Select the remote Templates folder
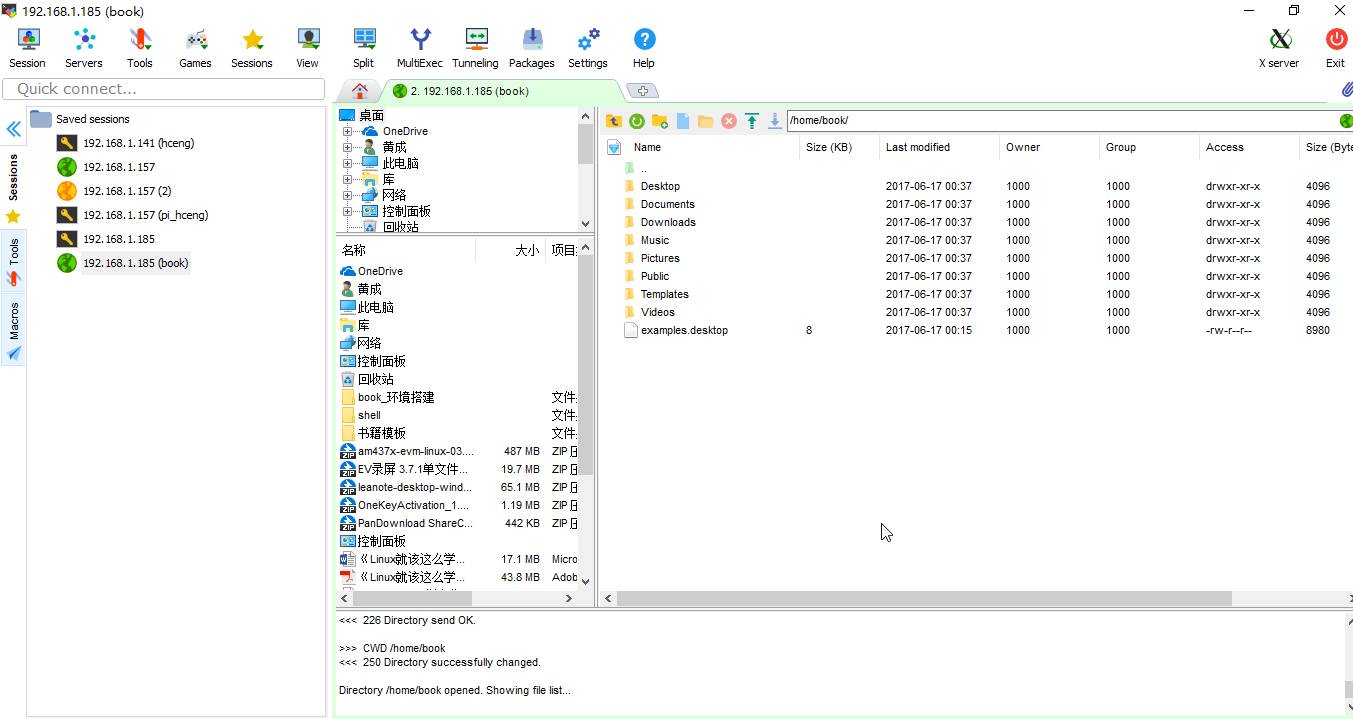The height and width of the screenshot is (719, 1353). [x=664, y=294]
